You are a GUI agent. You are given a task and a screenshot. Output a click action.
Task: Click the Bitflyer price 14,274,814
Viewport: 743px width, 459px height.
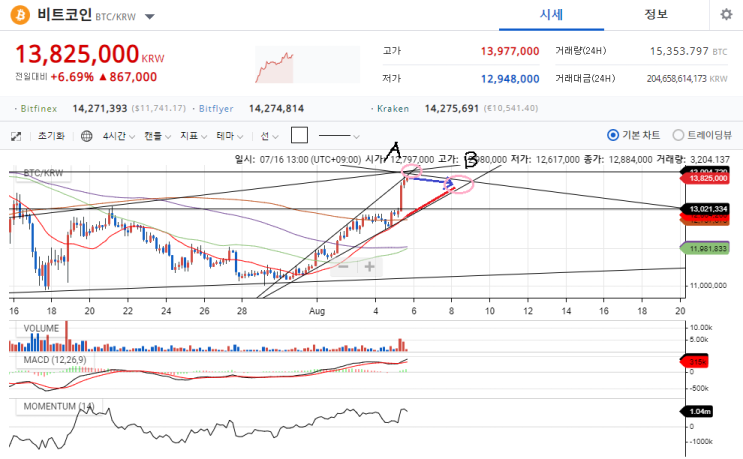(x=276, y=108)
